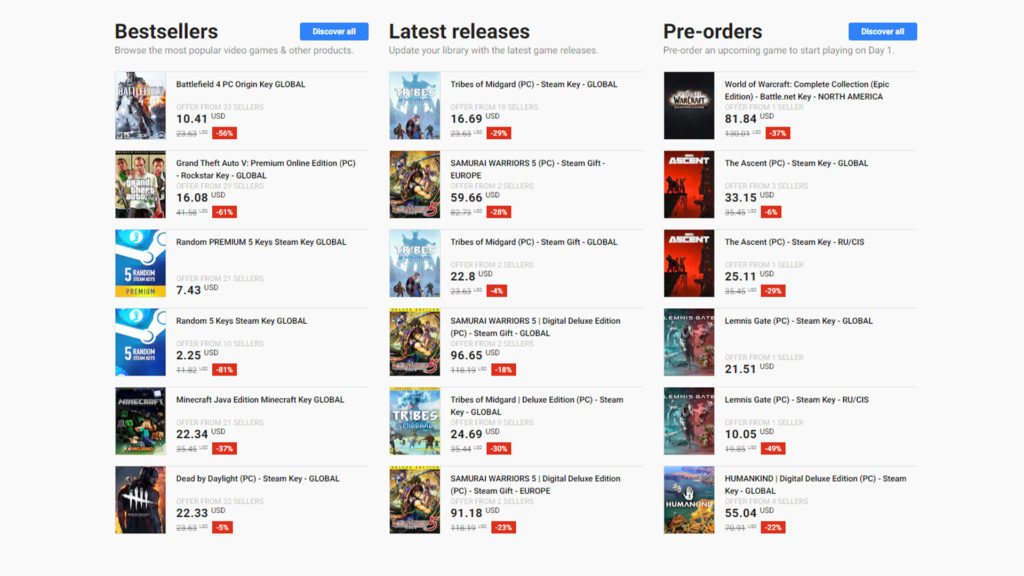Click 'Tribes of Midgard (PC) - Steam Gift - GLOBAL' title

click(534, 242)
